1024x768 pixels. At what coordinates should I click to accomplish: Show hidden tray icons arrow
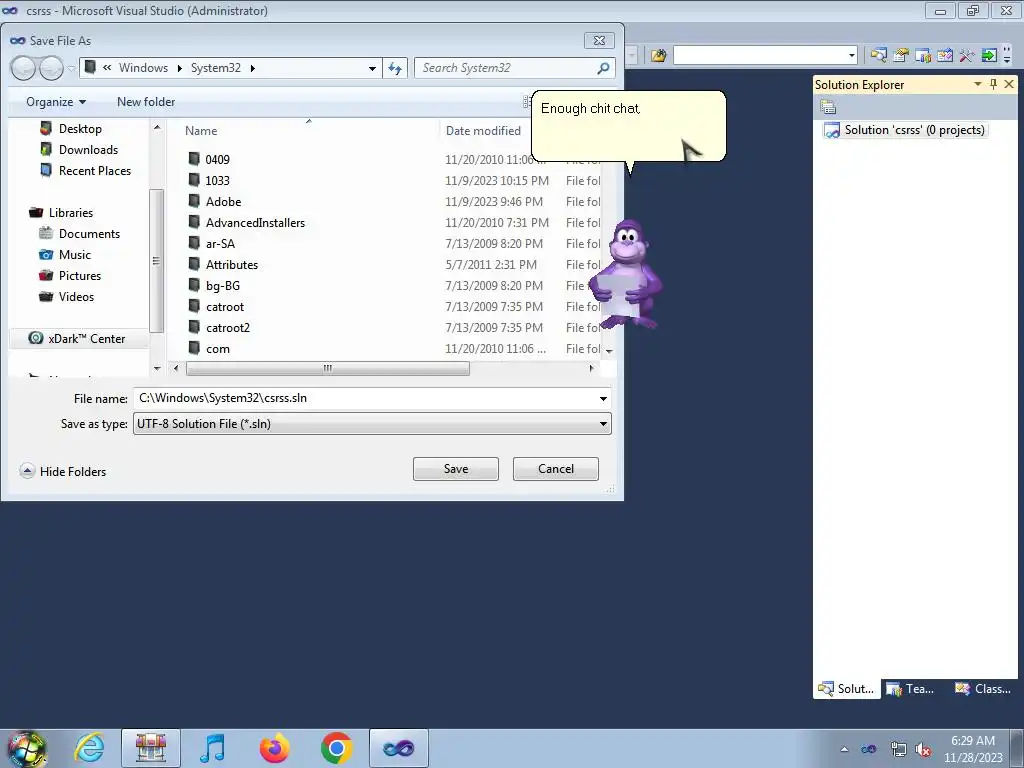pyautogui.click(x=844, y=750)
